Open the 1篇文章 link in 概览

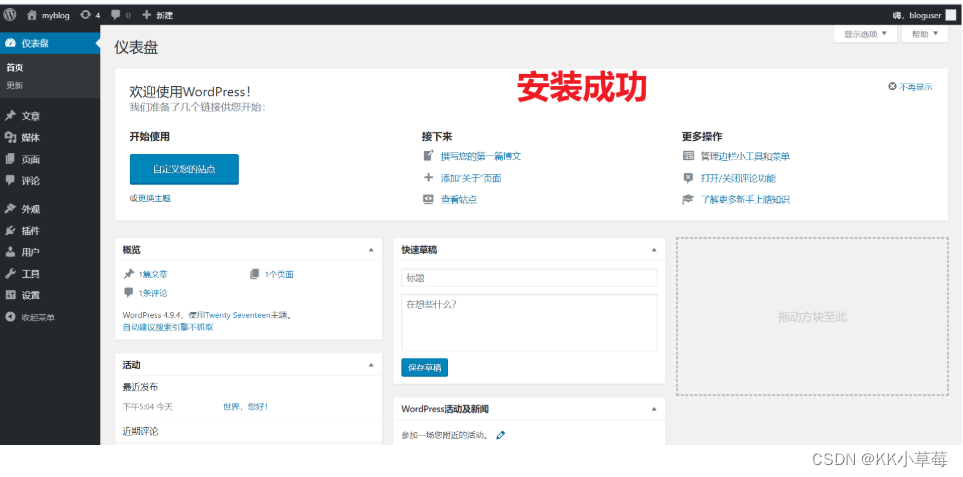click(x=153, y=274)
